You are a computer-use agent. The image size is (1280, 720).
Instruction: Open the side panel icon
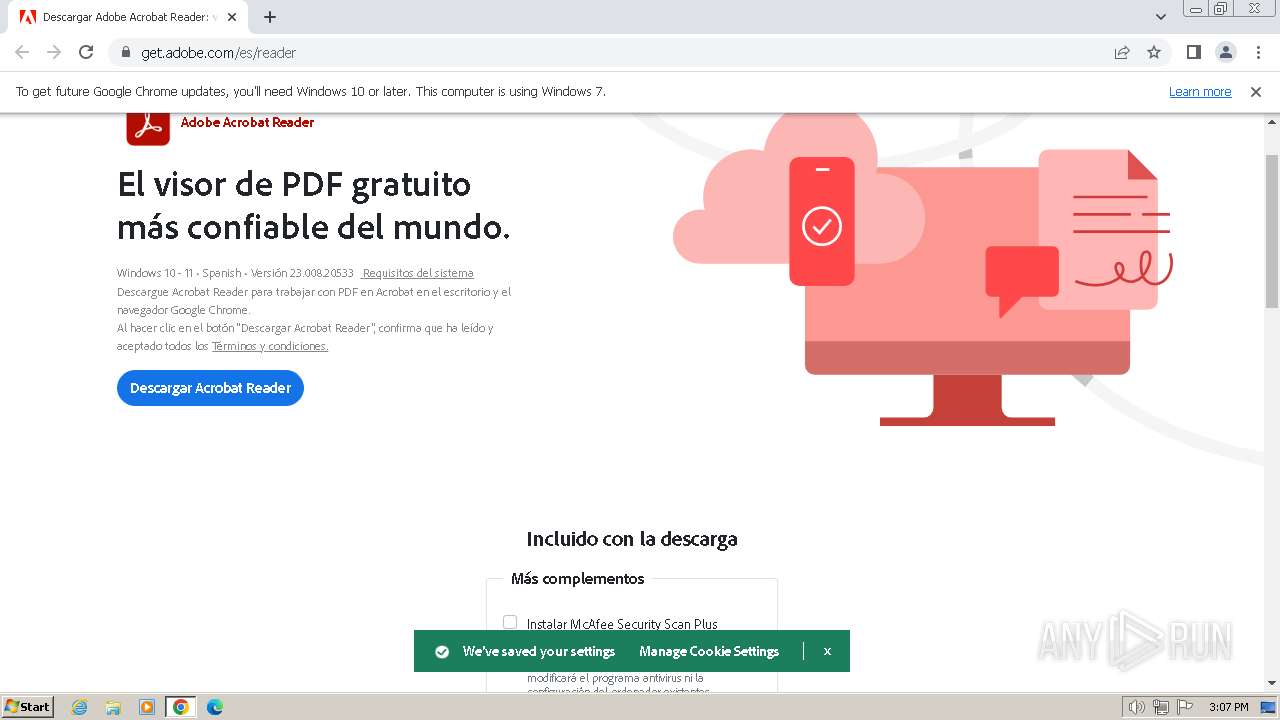pos(1193,52)
